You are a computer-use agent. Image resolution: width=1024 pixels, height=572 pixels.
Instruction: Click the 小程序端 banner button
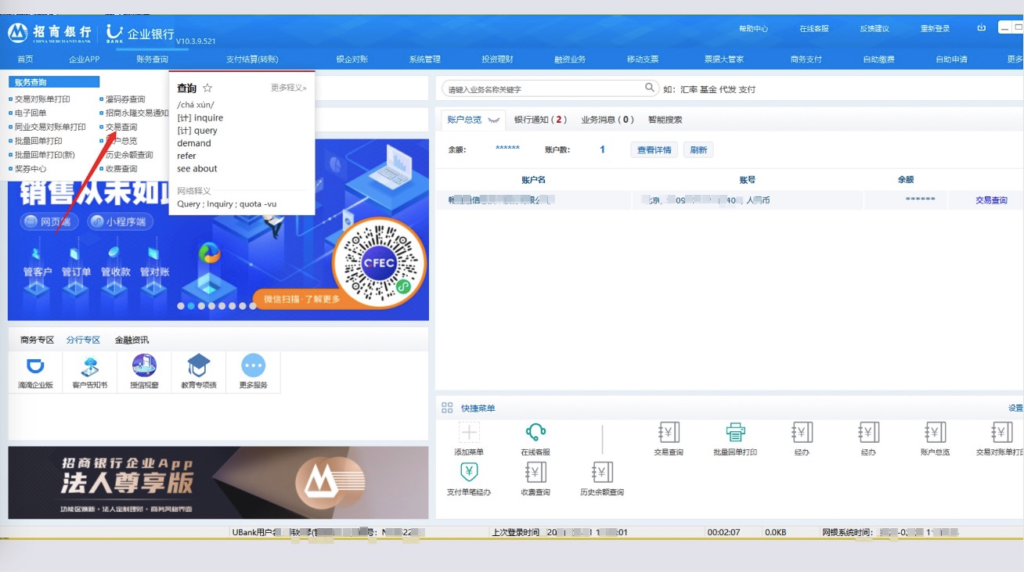(120, 221)
